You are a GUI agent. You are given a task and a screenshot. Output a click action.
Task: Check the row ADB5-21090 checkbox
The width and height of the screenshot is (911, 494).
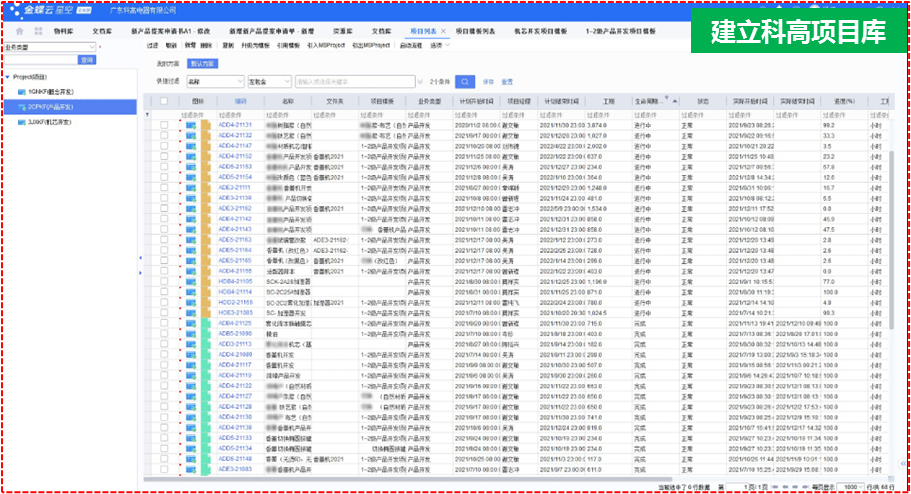click(x=164, y=334)
